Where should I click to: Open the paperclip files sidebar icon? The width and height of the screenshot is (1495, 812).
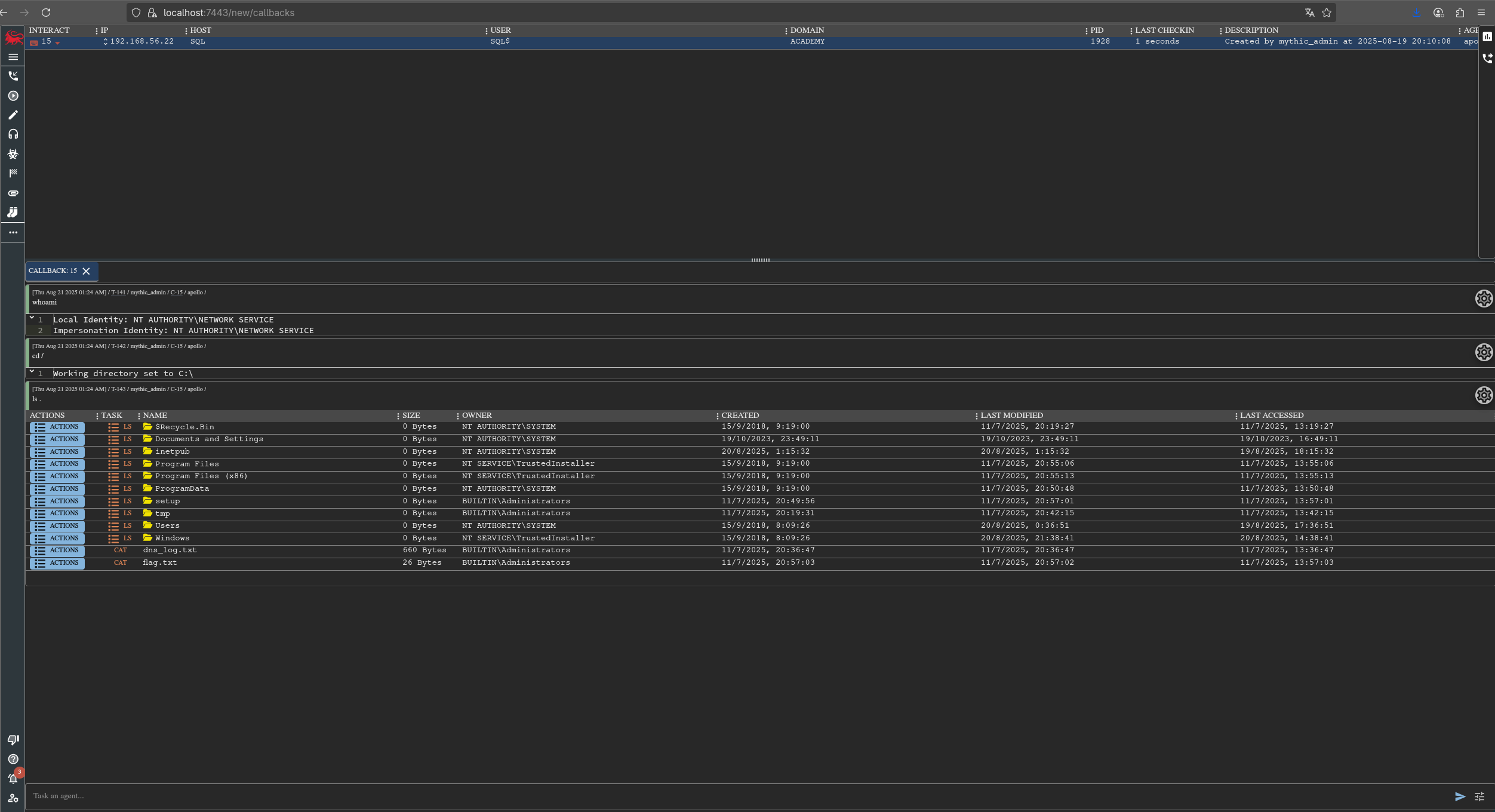tap(13, 193)
